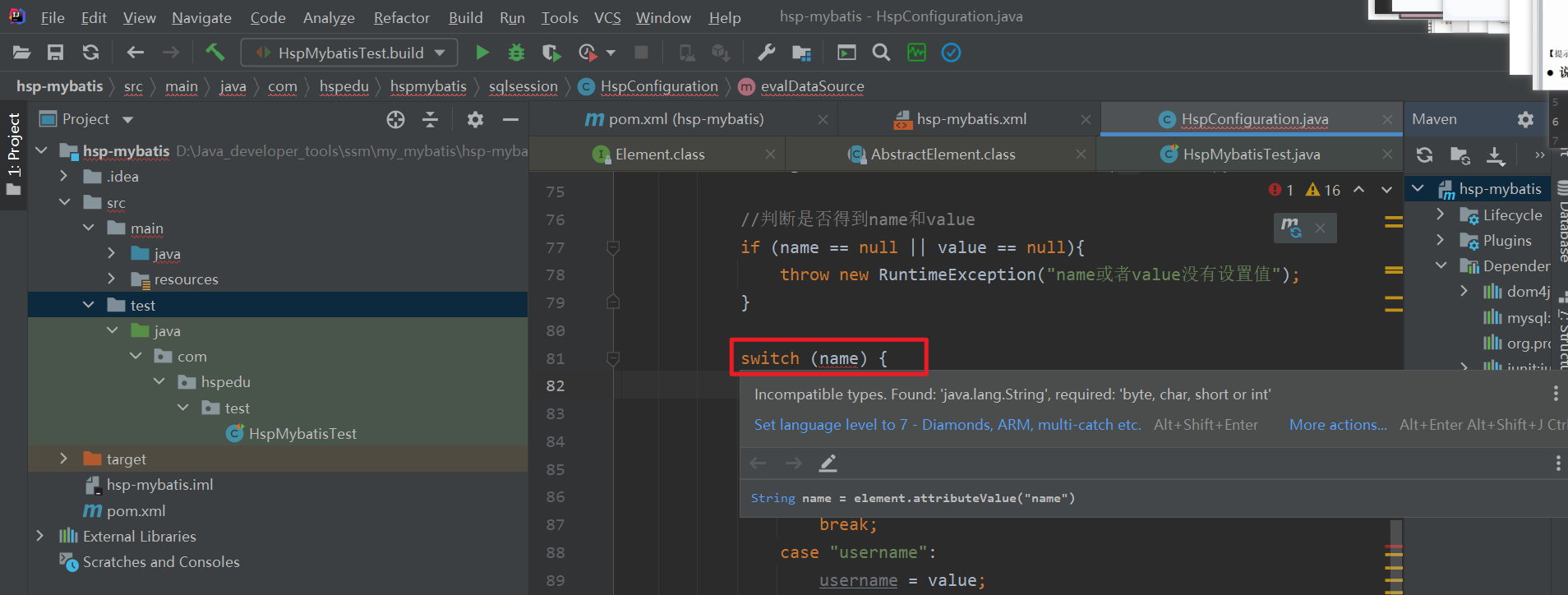Open settings with the wrench icon
The height and width of the screenshot is (595, 1568).
tap(767, 53)
